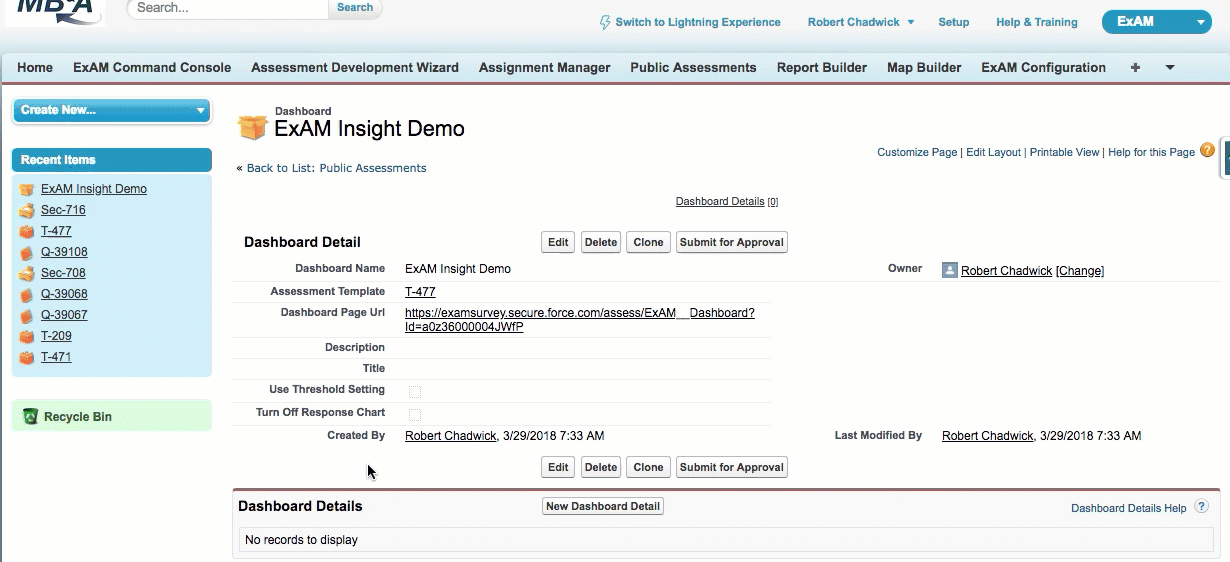Click the icon beside Sec-716
The height and width of the screenshot is (562, 1230).
27,210
